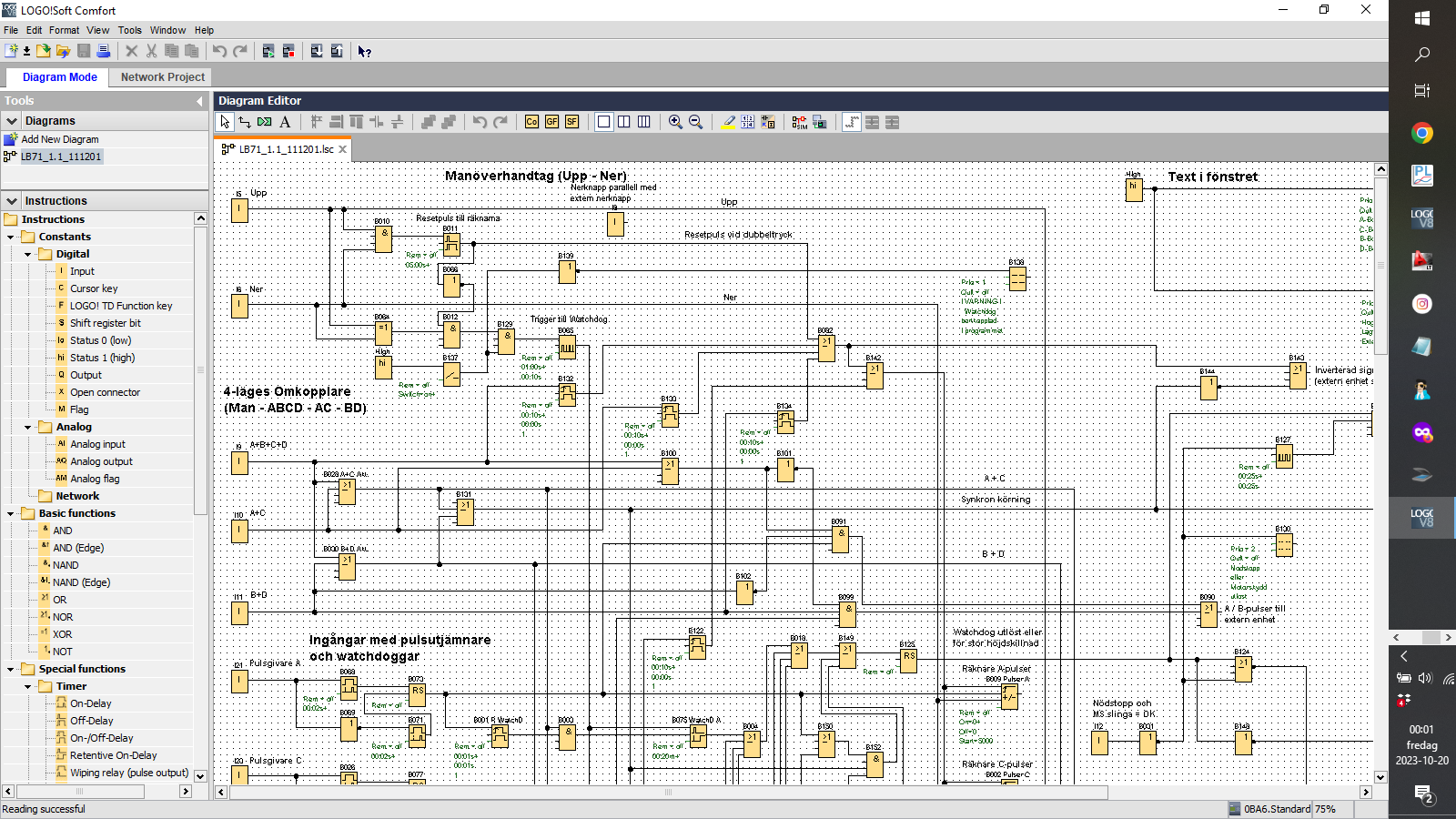Open Google Chrome from the taskbar
The height and width of the screenshot is (819, 1456).
click(x=1421, y=134)
